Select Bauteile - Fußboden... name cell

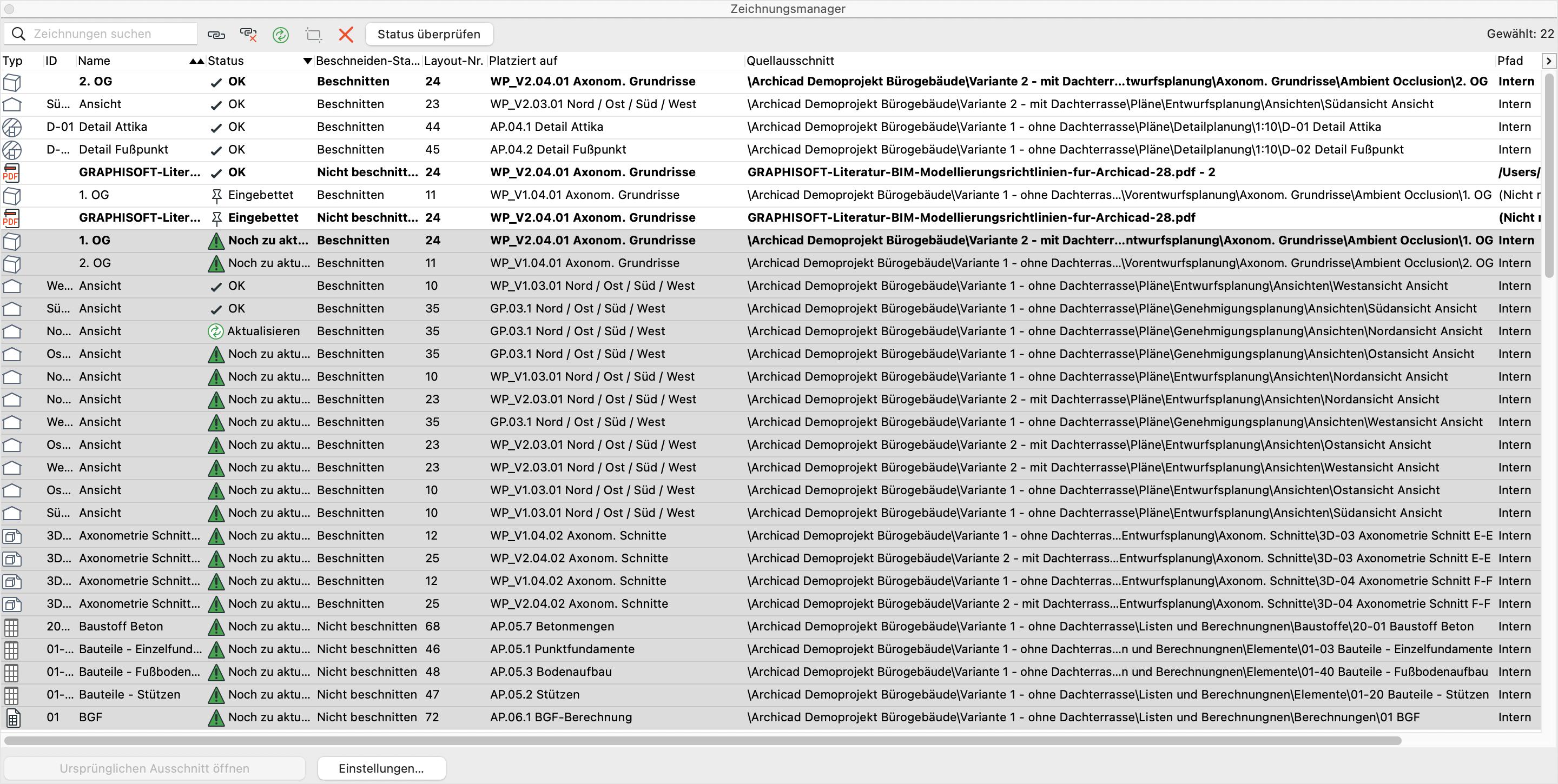coord(139,672)
